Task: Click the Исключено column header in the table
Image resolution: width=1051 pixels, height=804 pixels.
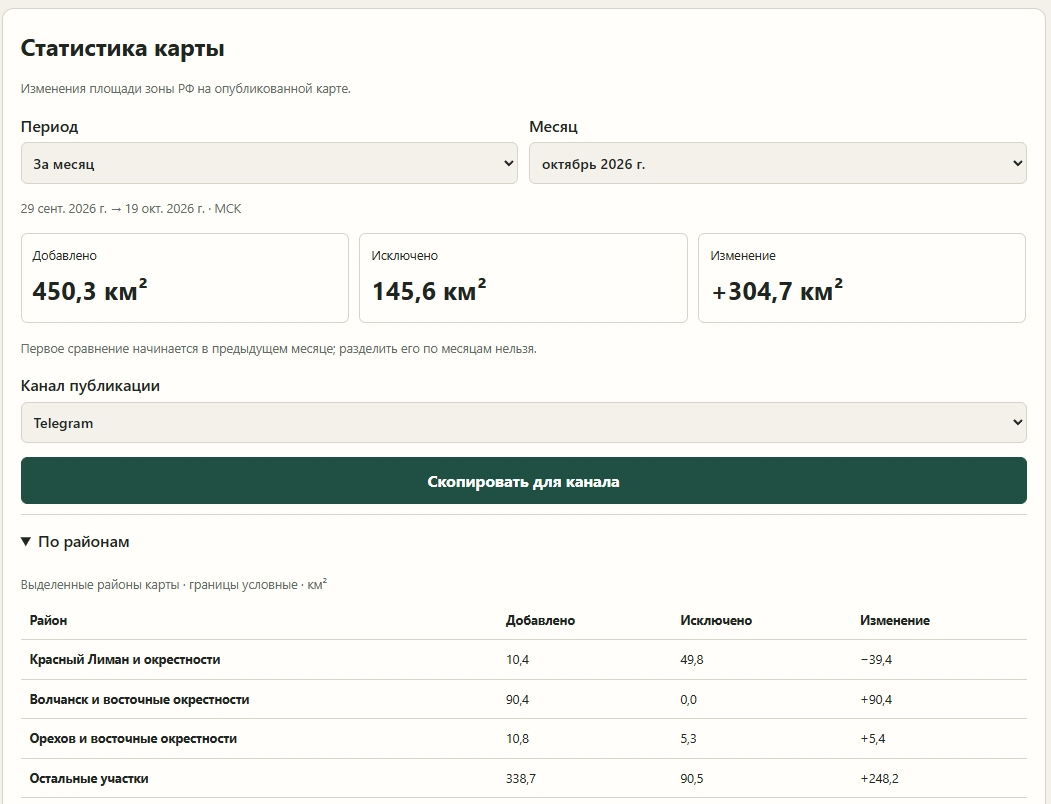Action: tap(716, 620)
